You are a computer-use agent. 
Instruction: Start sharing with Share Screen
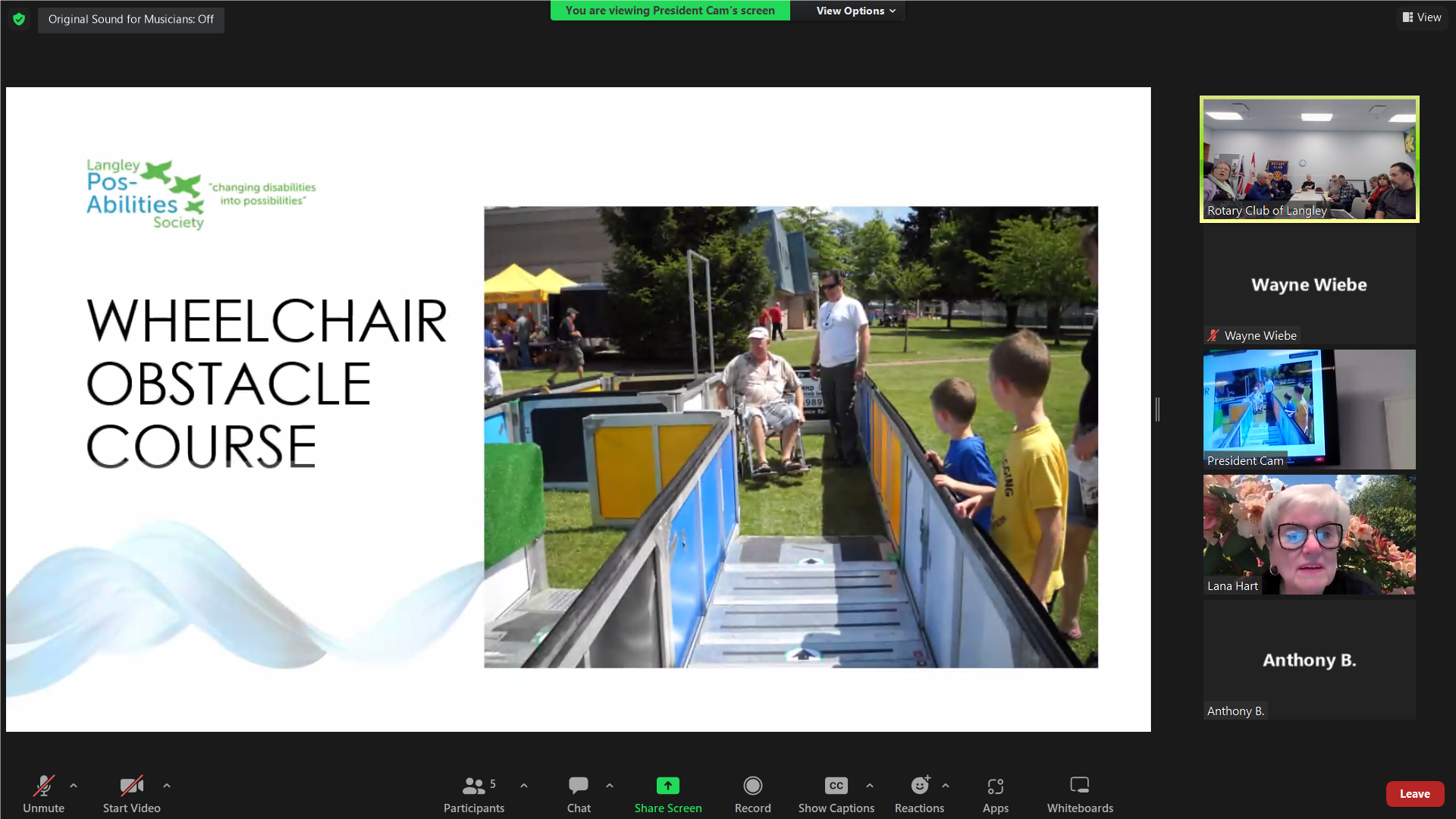668,794
